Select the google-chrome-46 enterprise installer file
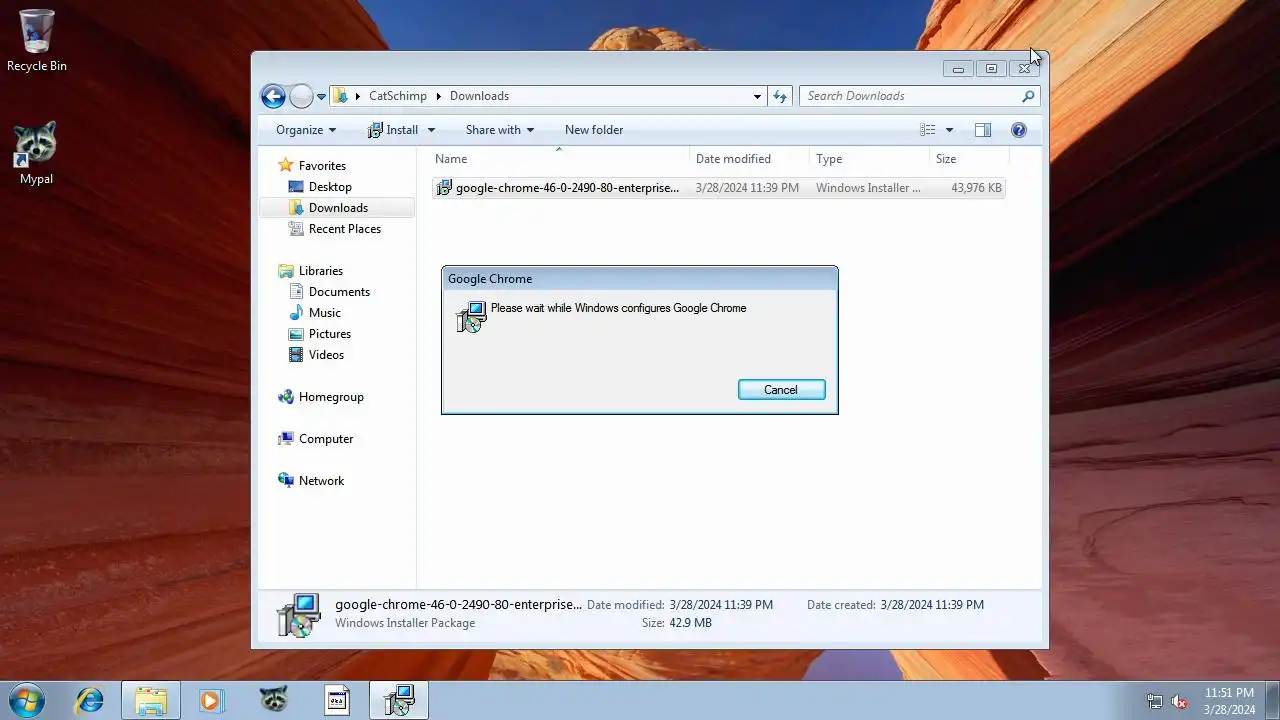Image resolution: width=1280 pixels, height=720 pixels. [x=718, y=188]
